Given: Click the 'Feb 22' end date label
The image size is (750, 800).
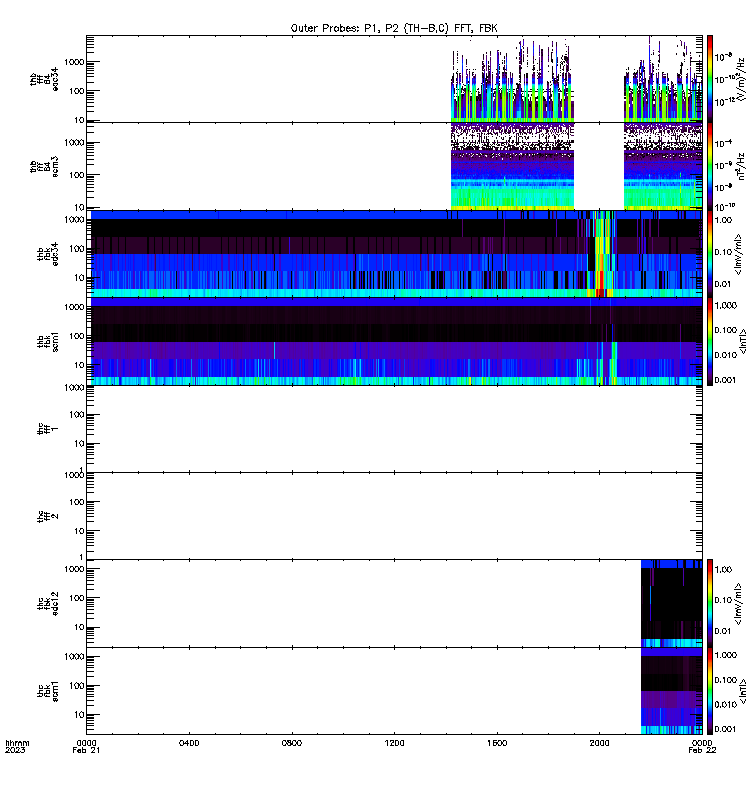Looking at the screenshot, I should (702, 750).
